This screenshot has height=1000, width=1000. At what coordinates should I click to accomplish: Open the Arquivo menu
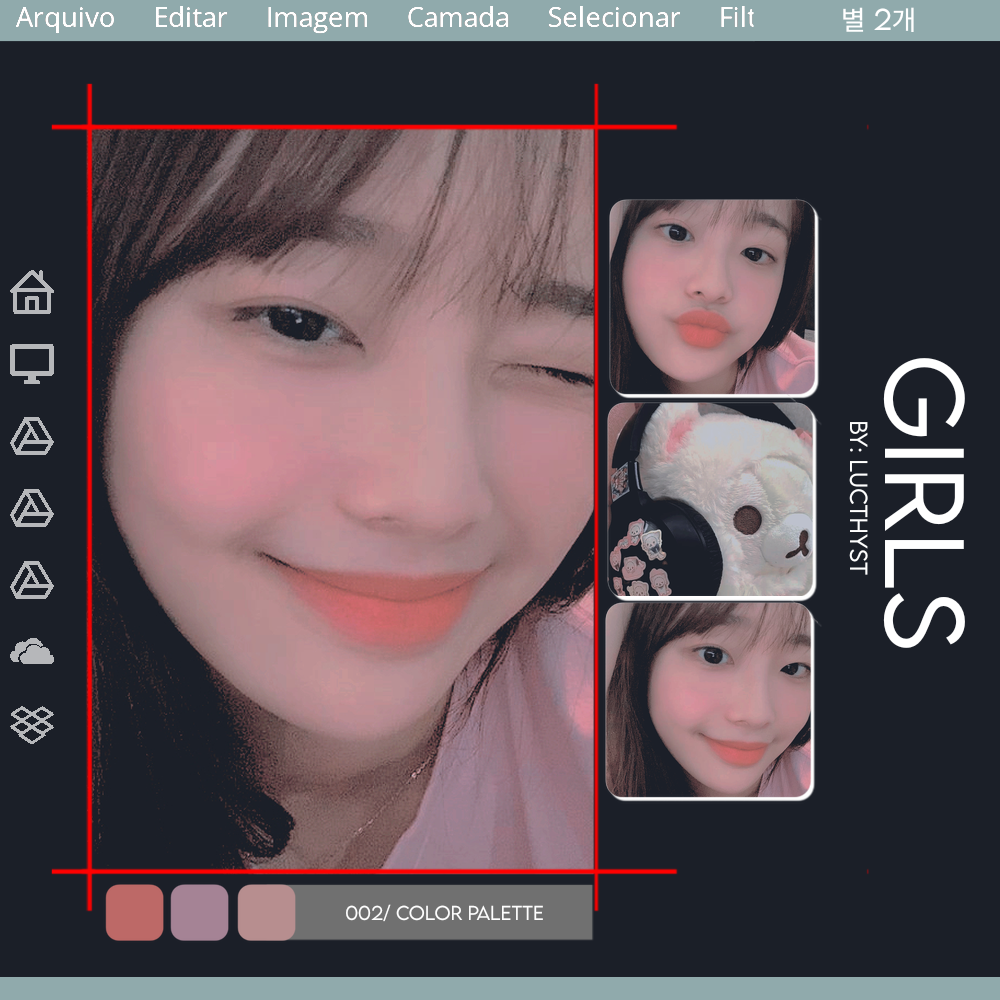pos(65,18)
